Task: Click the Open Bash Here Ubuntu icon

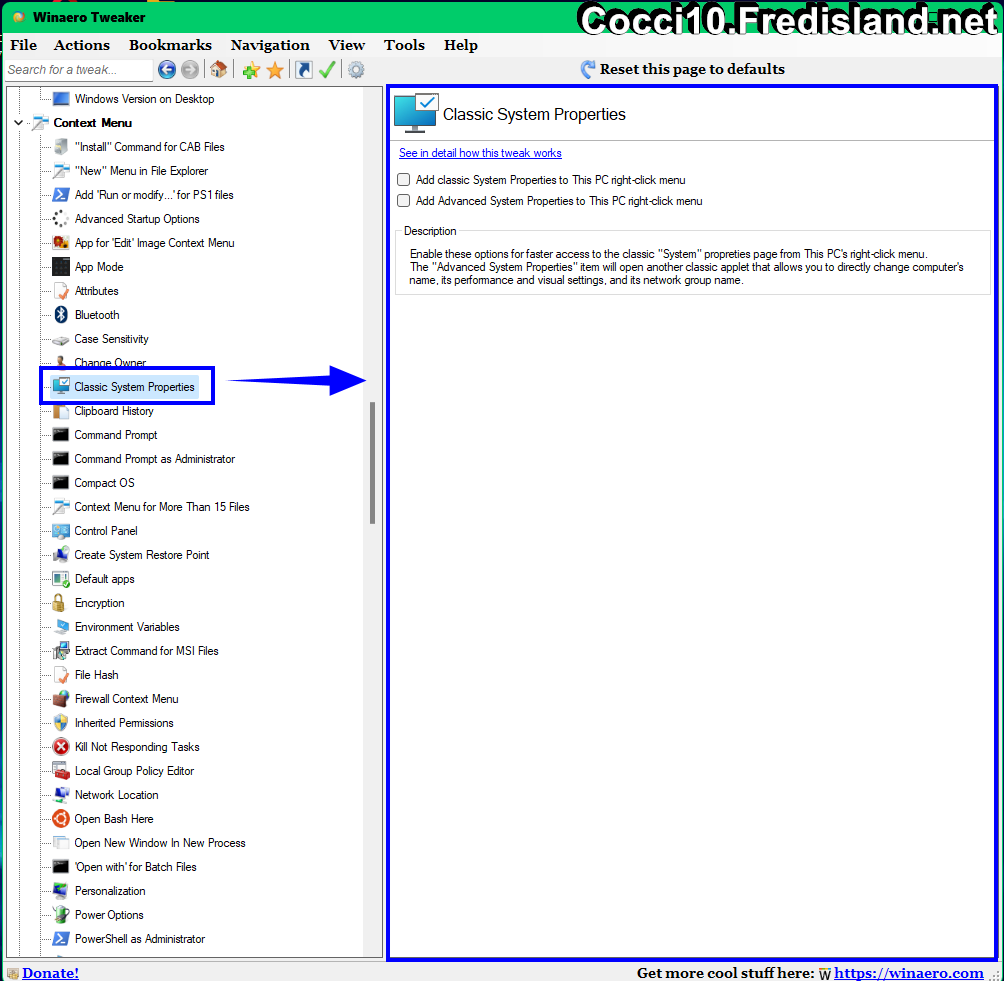Action: click(61, 818)
